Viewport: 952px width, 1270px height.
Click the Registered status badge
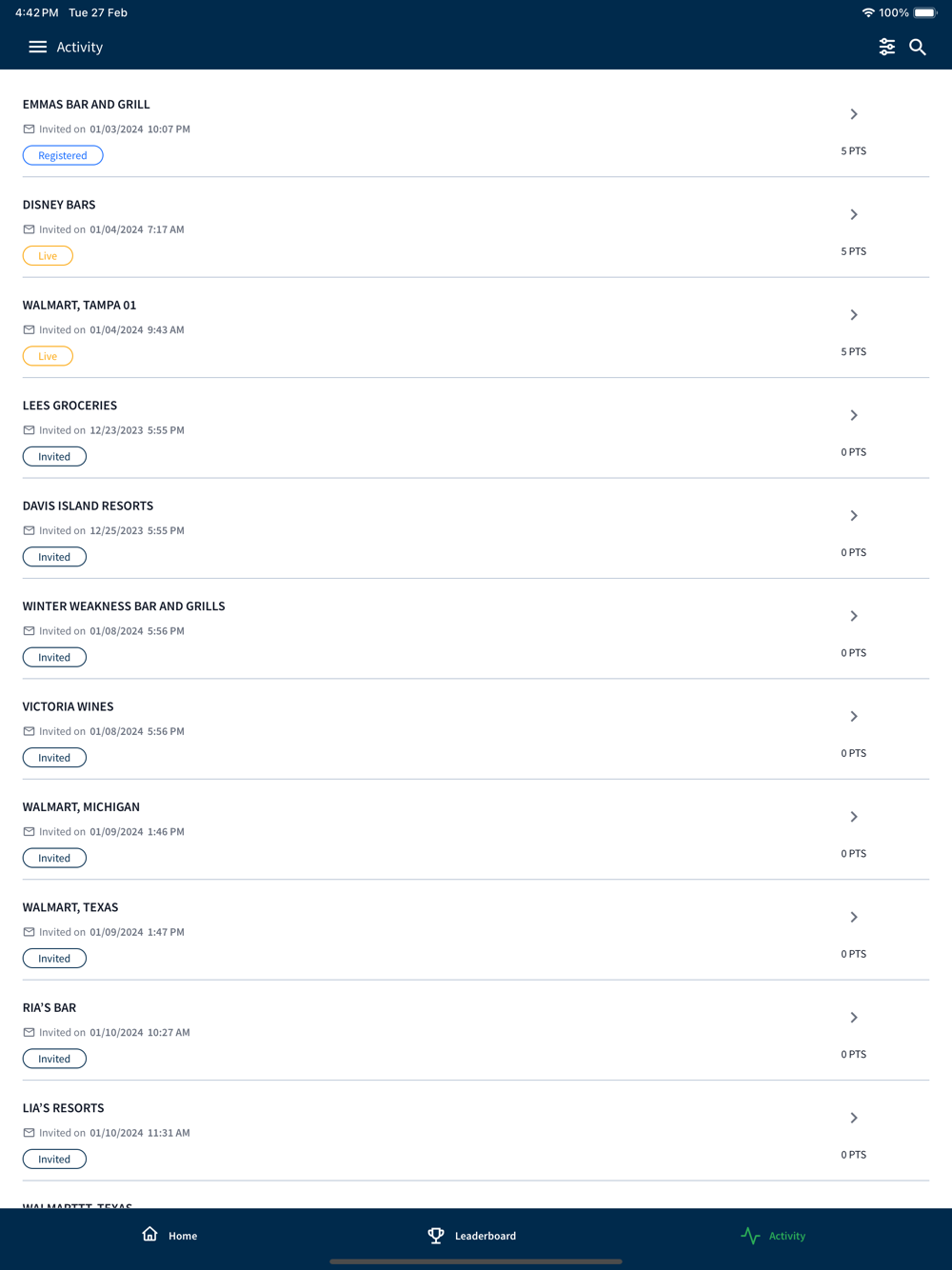63,155
